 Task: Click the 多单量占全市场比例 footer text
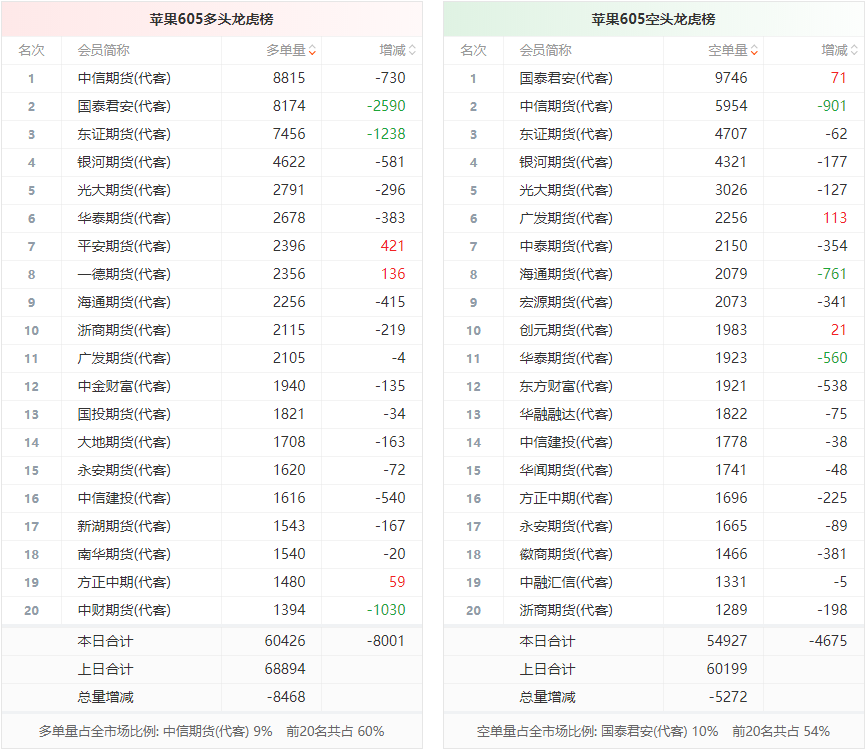(x=211, y=732)
